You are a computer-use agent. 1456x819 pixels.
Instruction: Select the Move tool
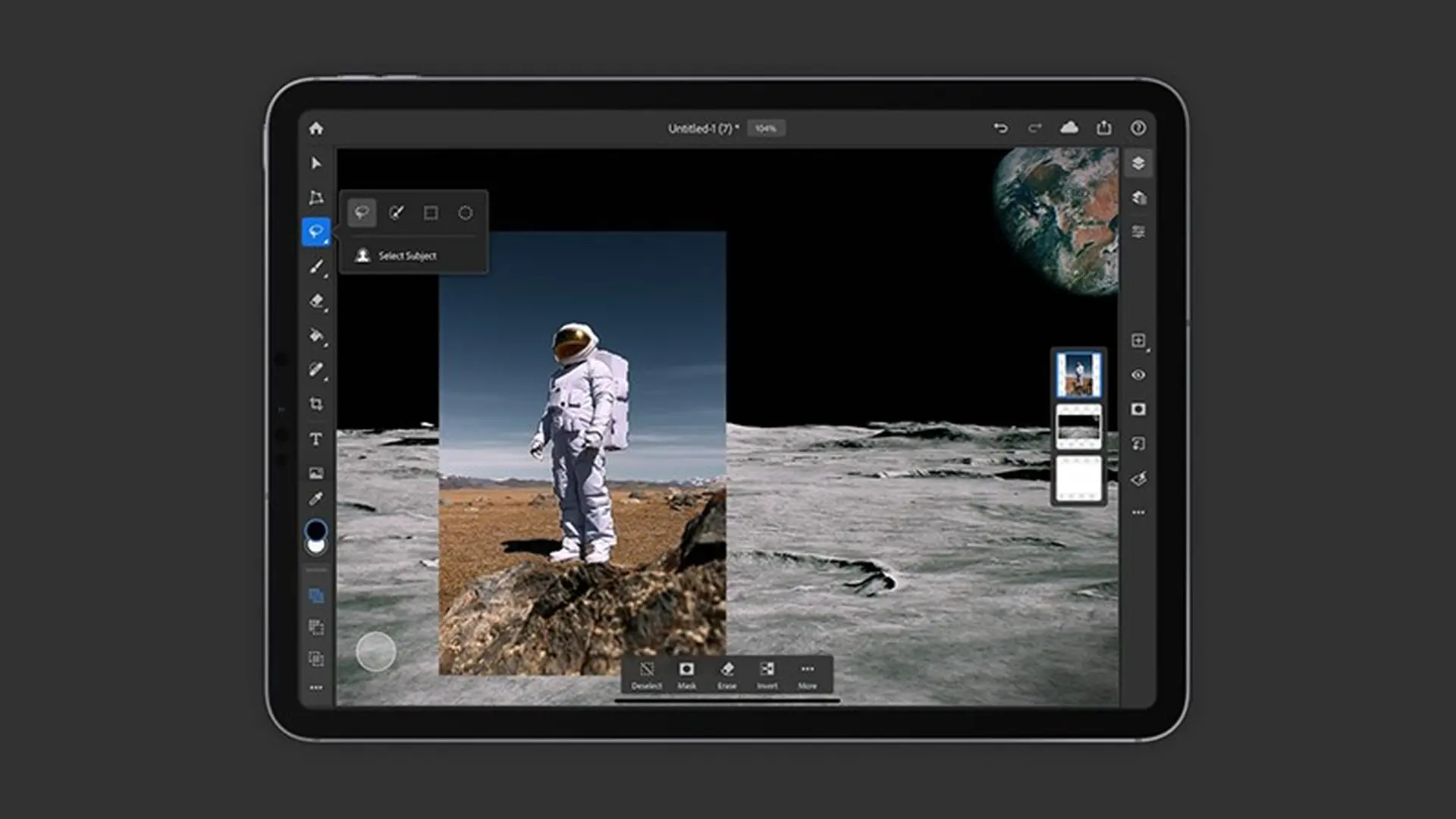click(317, 163)
